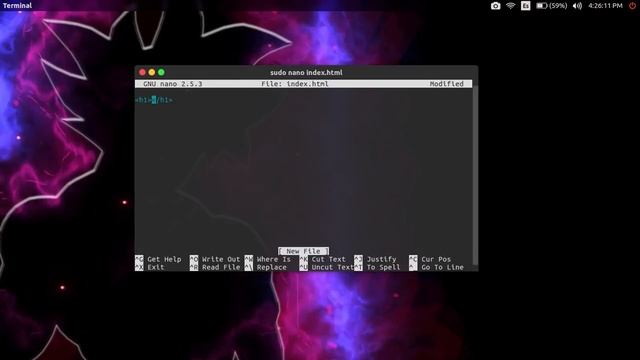Screen dimensions: 640x360
Task: Click the terminal window vertical scrollbar
Action: pos(475,176)
